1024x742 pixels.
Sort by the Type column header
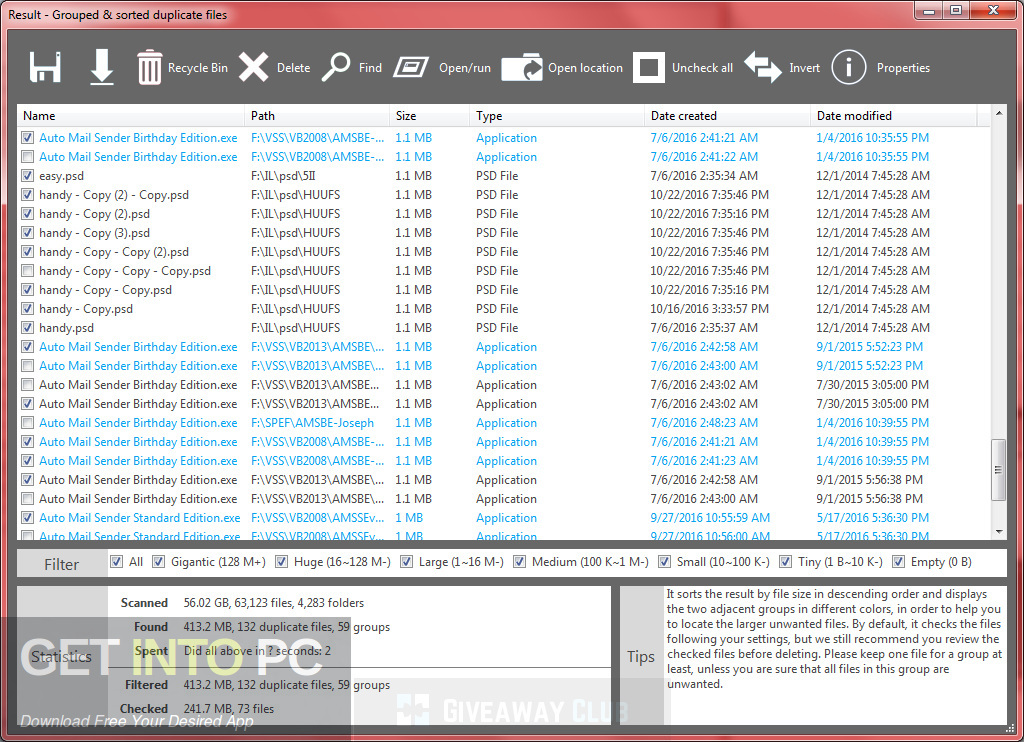tap(557, 116)
